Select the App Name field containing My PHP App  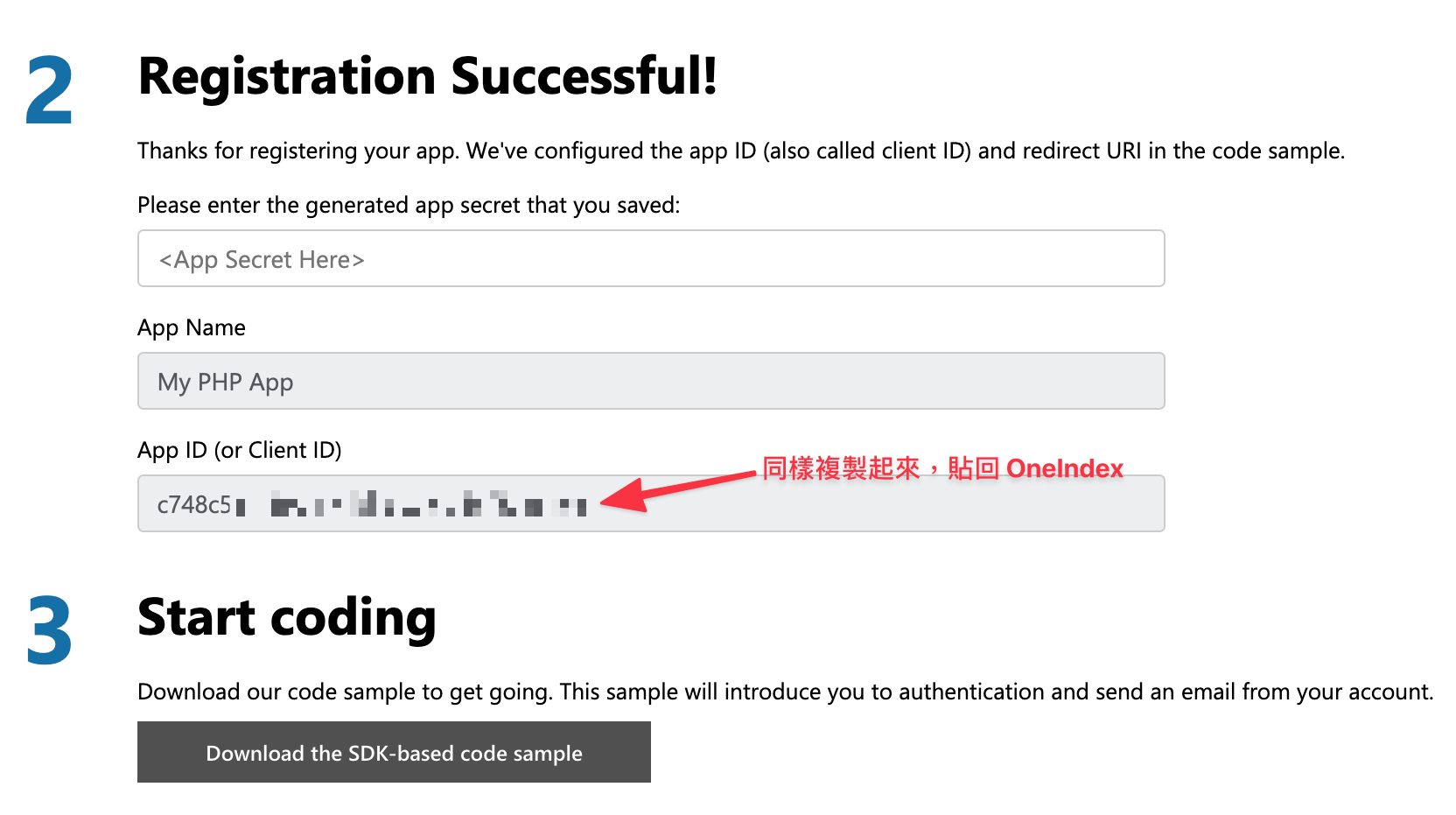coord(651,381)
